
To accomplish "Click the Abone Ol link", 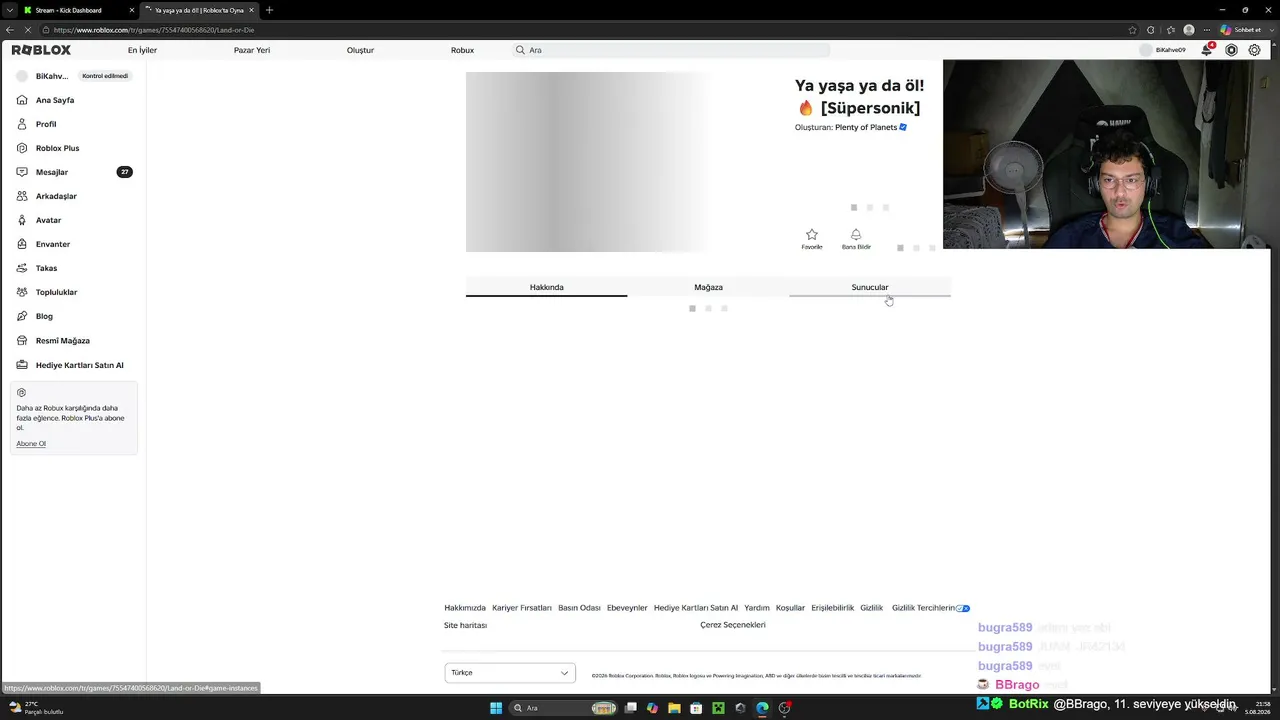I will pos(31,444).
